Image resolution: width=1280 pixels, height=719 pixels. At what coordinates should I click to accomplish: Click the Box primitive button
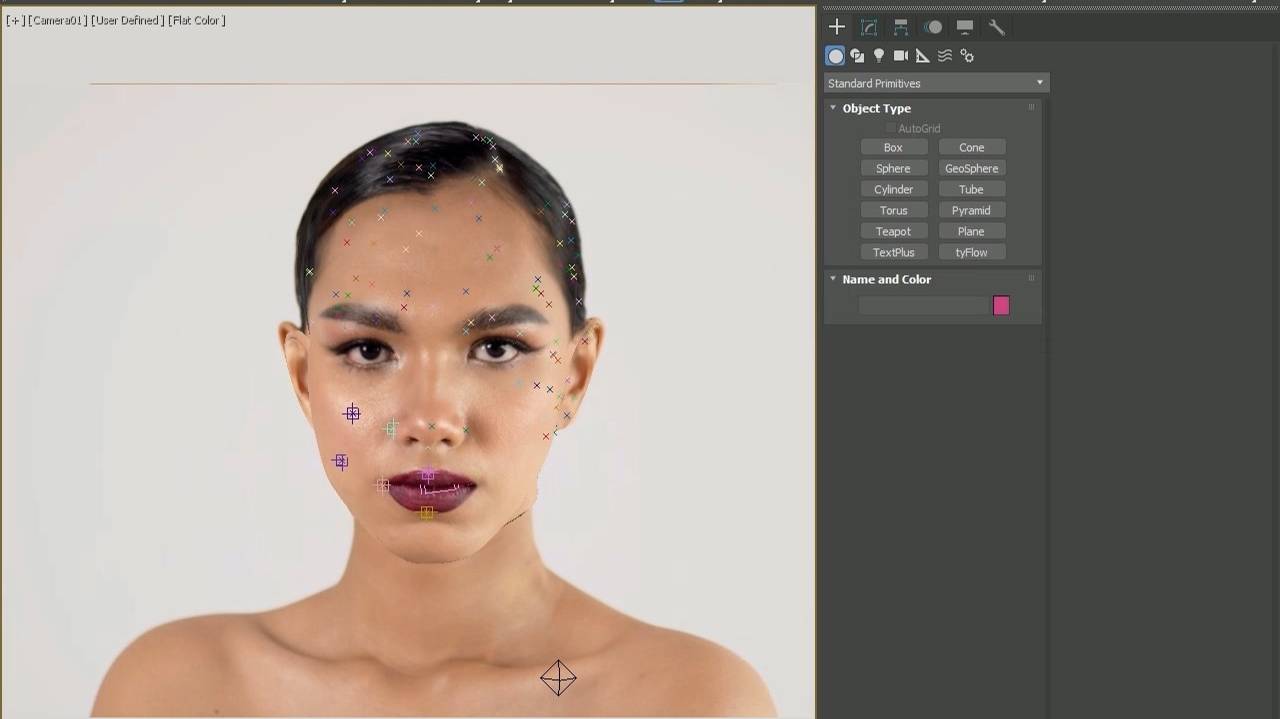893,147
